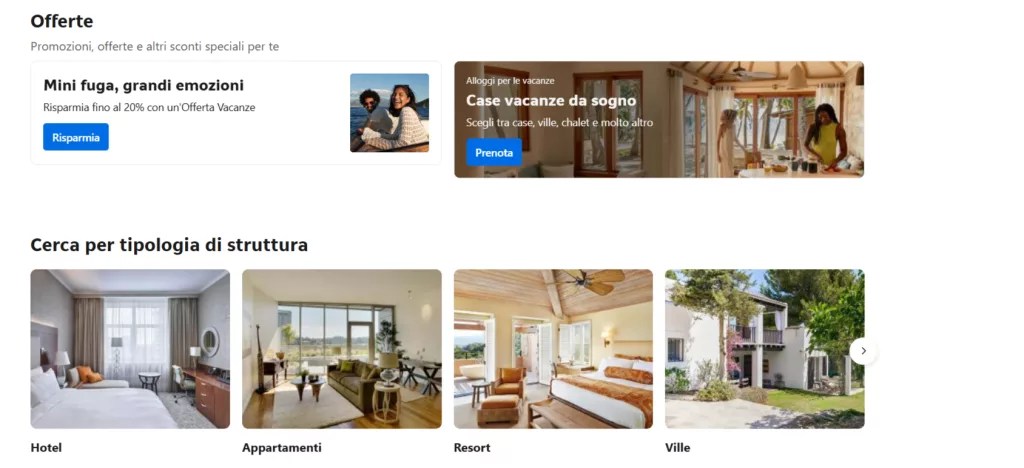Select the Ville label
Screen dimensions: 1024x468
tap(677, 448)
